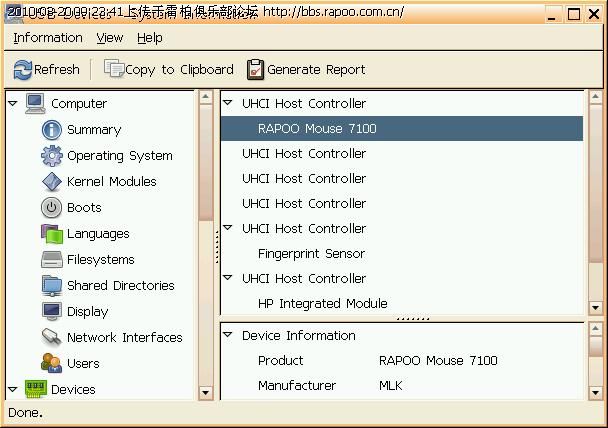Collapse the Devices tree node
Image resolution: width=608 pixels, height=428 pixels.
pos(12,389)
